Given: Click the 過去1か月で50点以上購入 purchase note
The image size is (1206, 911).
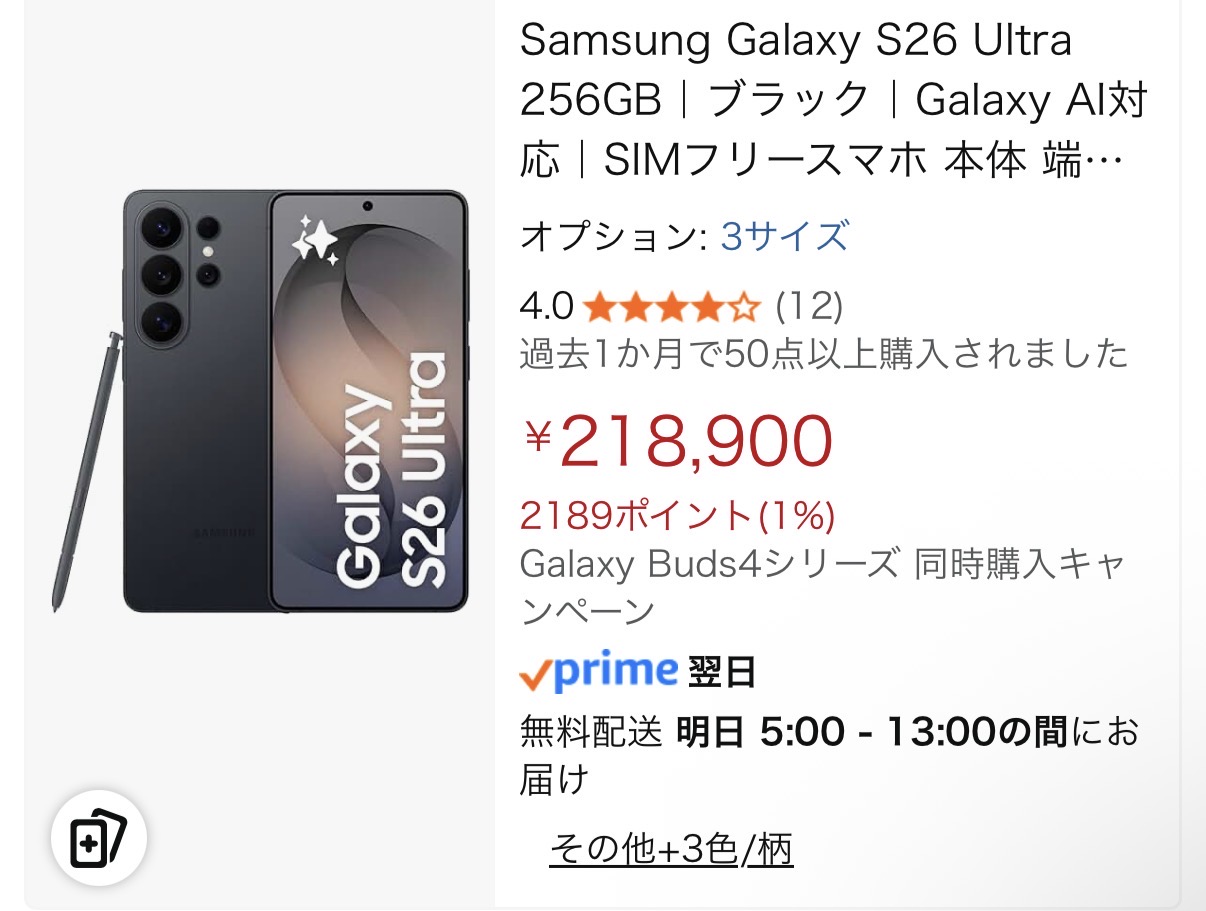Looking at the screenshot, I should pos(823,354).
